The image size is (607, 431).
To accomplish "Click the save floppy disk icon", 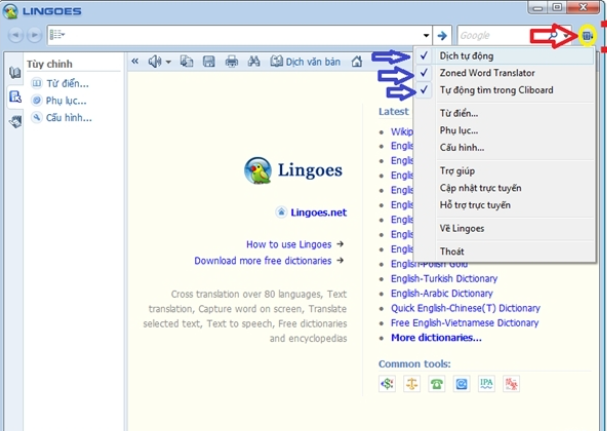I will [x=209, y=61].
